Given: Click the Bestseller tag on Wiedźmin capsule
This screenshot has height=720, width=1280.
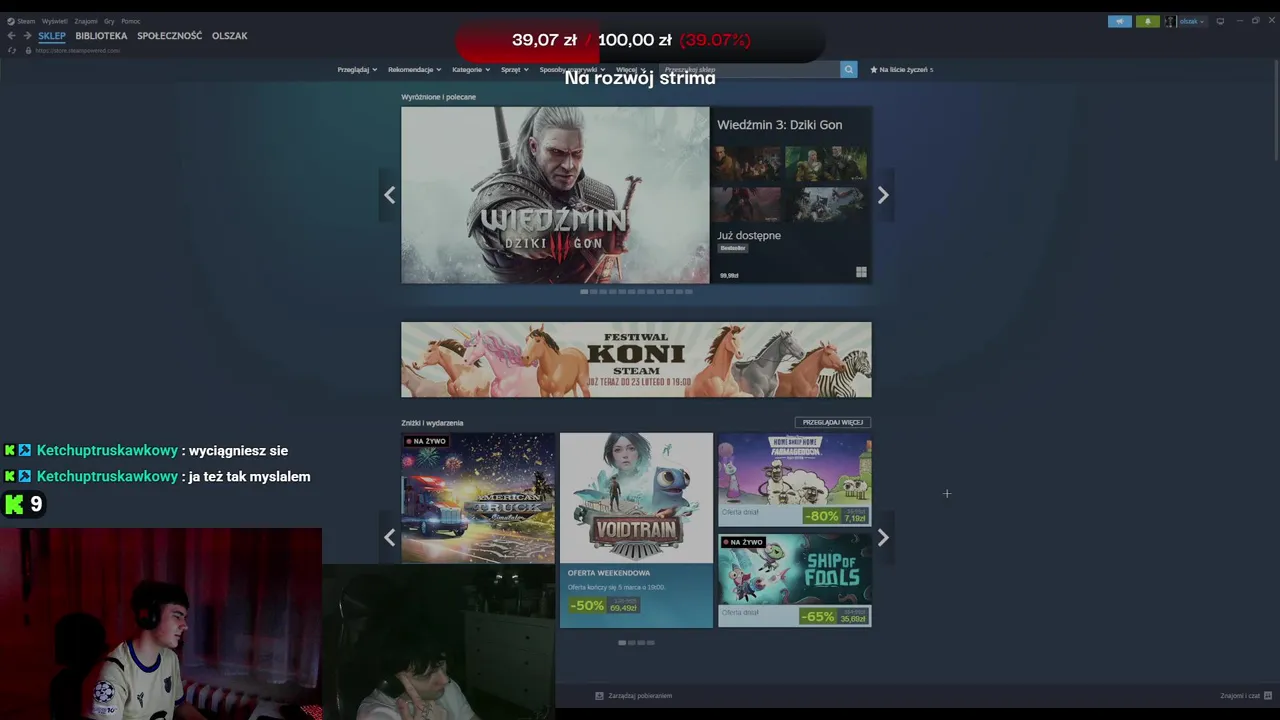Looking at the screenshot, I should coord(733,248).
